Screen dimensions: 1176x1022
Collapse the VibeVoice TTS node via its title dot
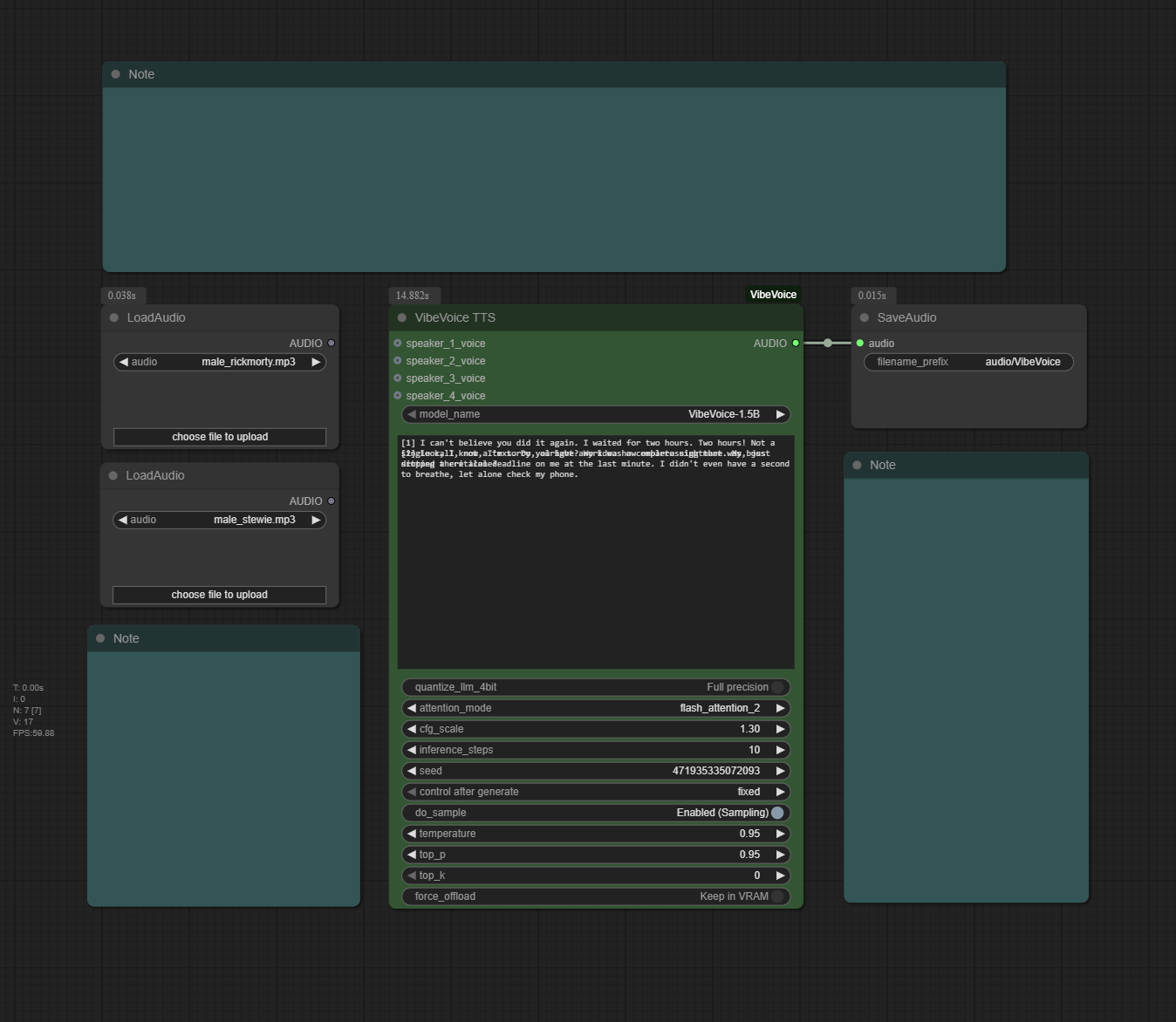coord(403,317)
